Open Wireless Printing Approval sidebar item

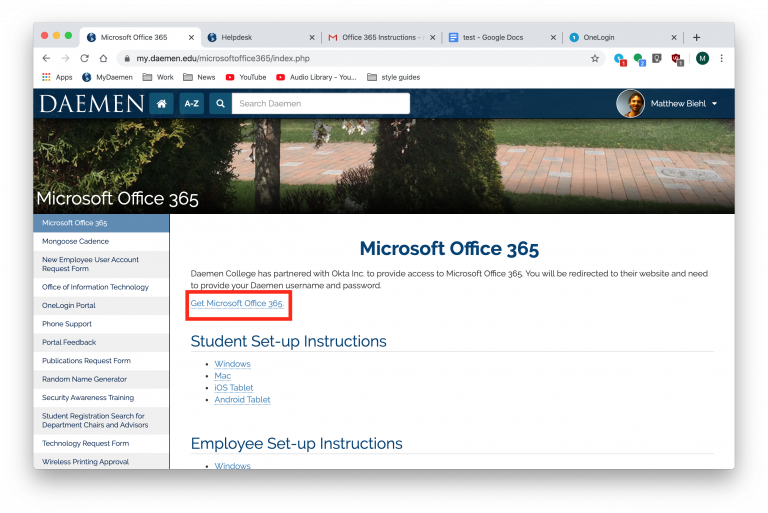101,462
